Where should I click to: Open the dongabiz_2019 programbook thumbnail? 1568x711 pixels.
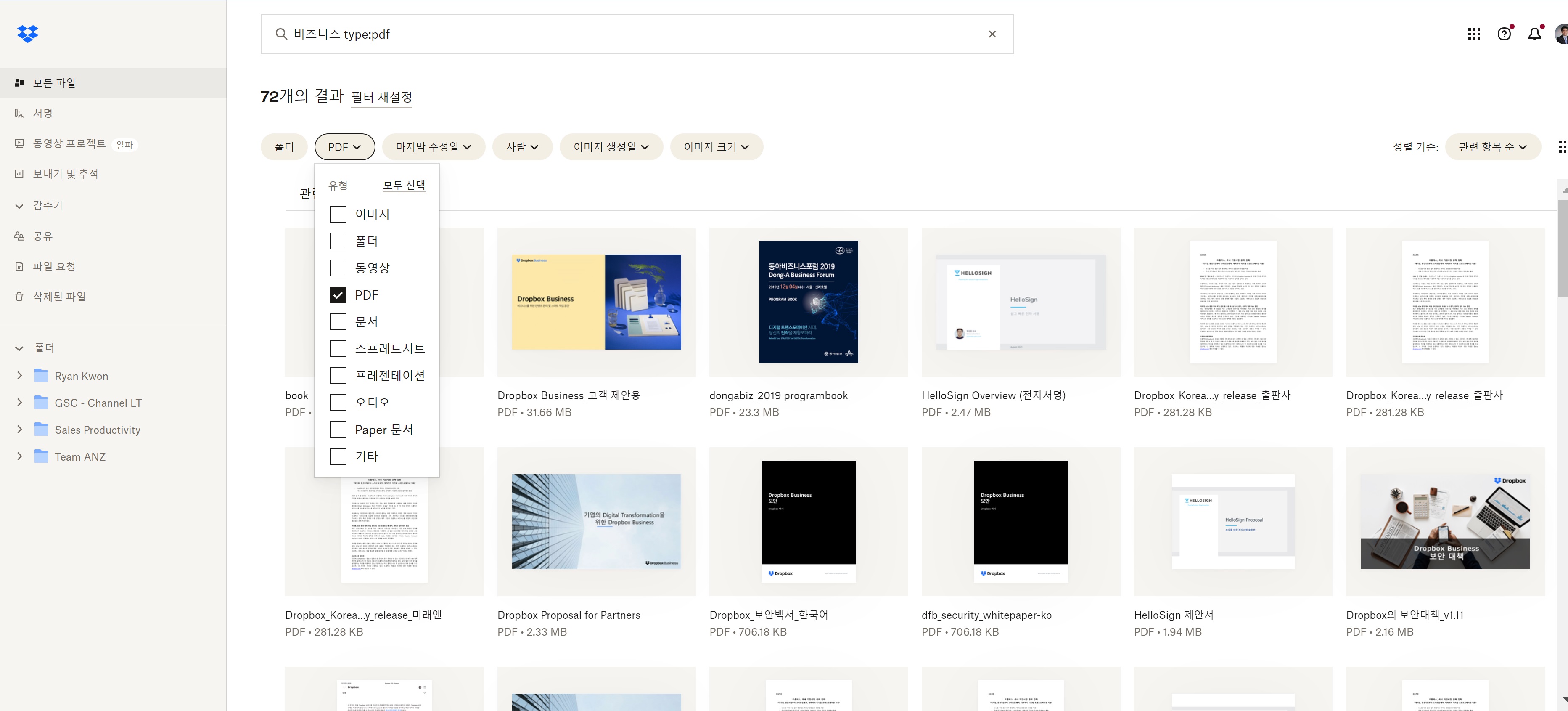click(808, 302)
